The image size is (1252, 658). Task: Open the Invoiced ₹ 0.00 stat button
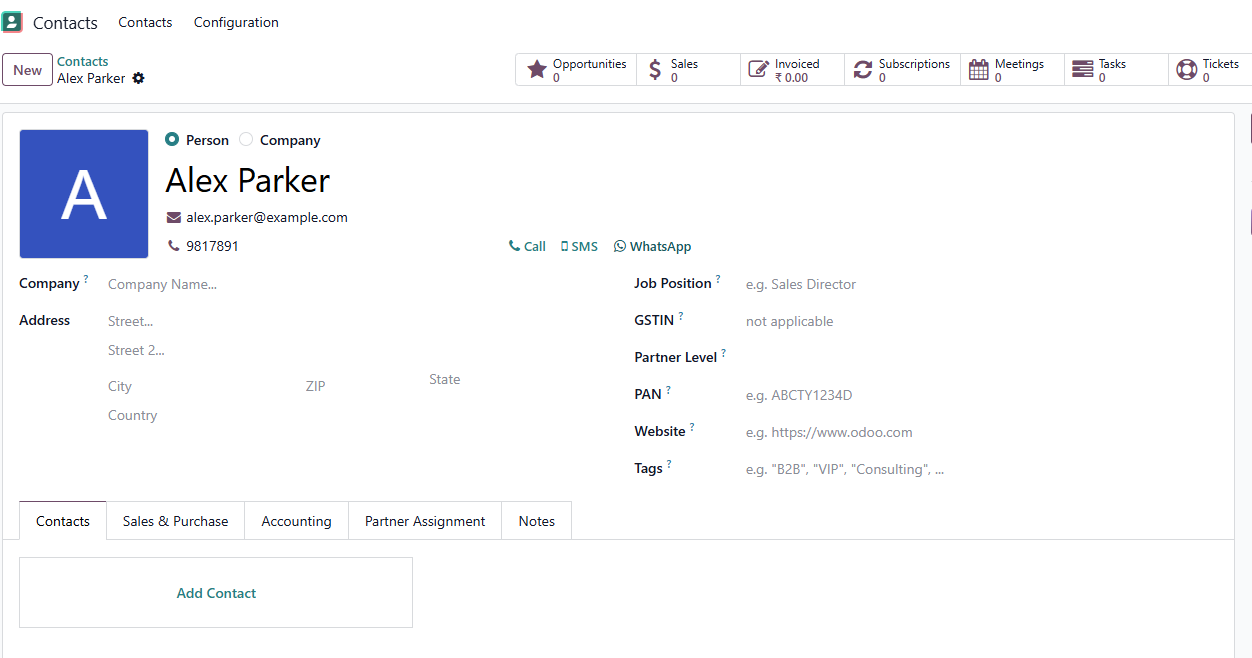[x=792, y=70]
